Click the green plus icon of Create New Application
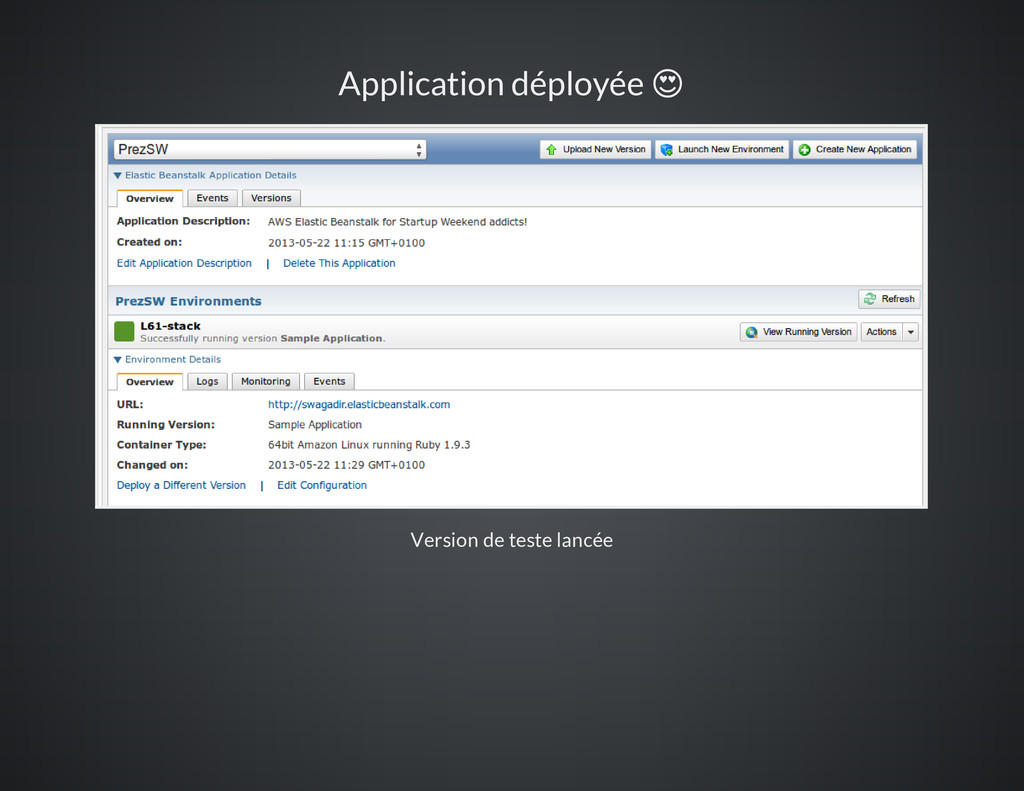Viewport: 1024px width, 791px height. coord(805,150)
